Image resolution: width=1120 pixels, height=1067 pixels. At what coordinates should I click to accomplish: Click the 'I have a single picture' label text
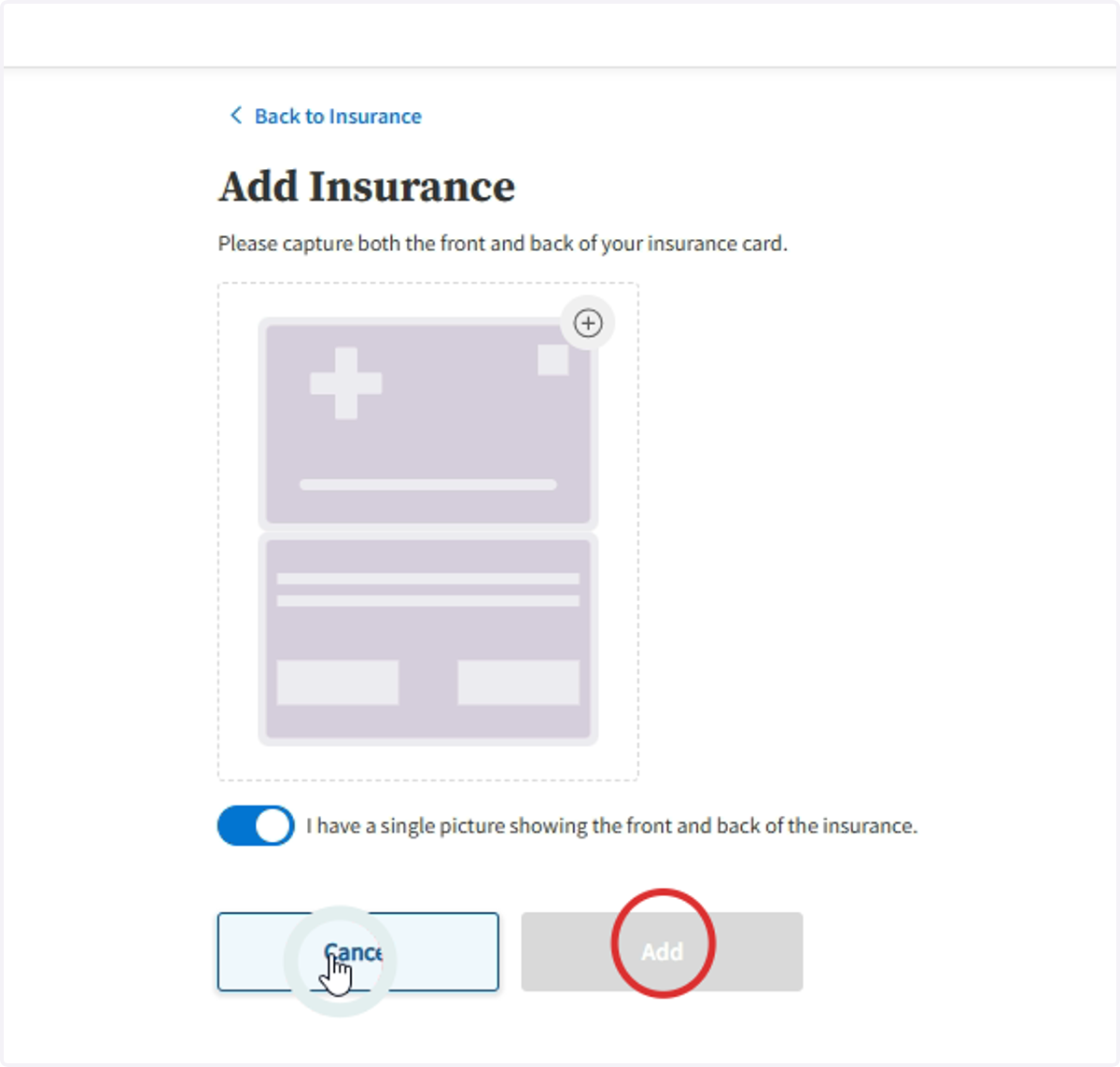tap(611, 826)
